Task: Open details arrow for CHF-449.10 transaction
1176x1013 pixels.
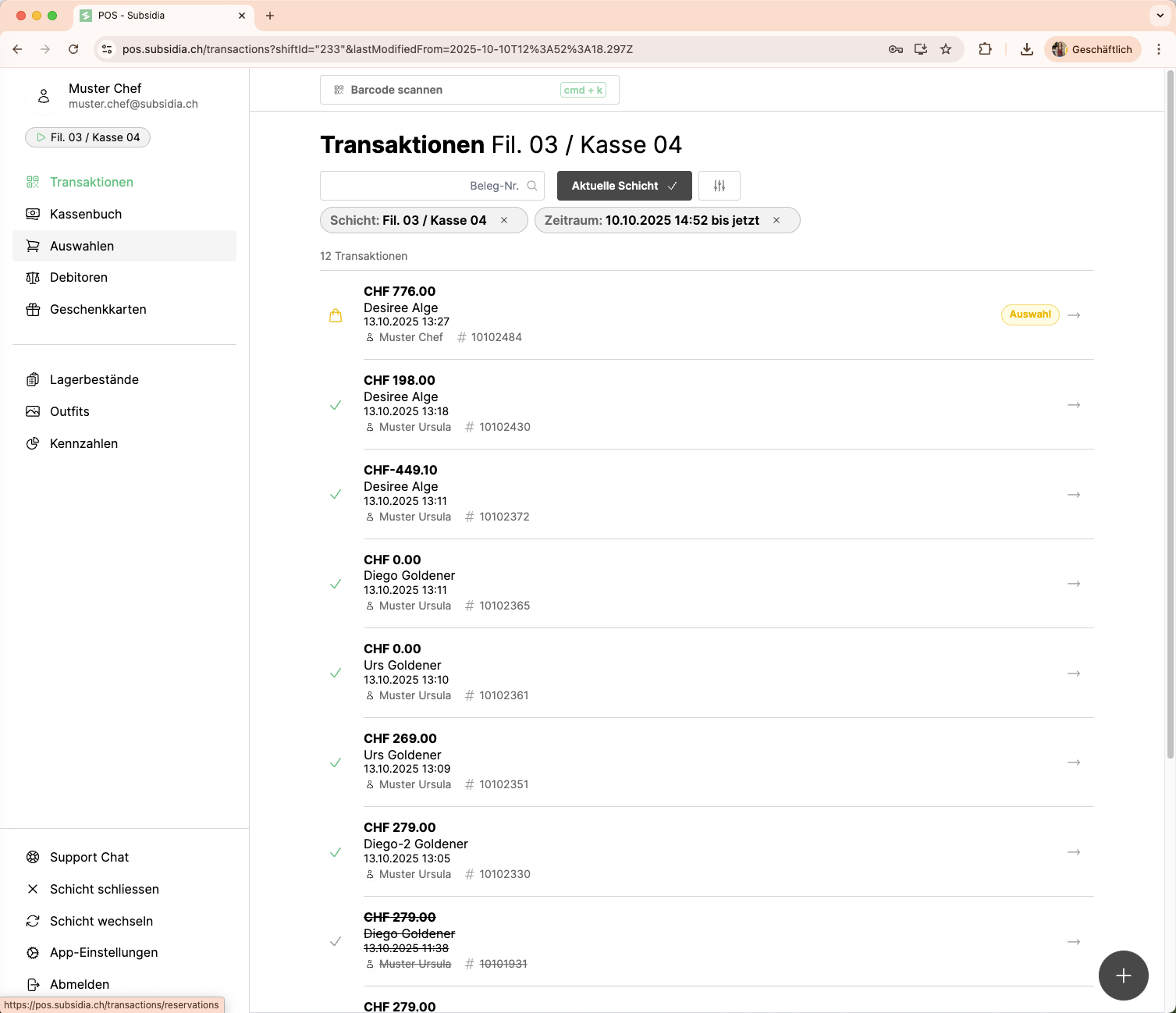Action: click(1074, 495)
